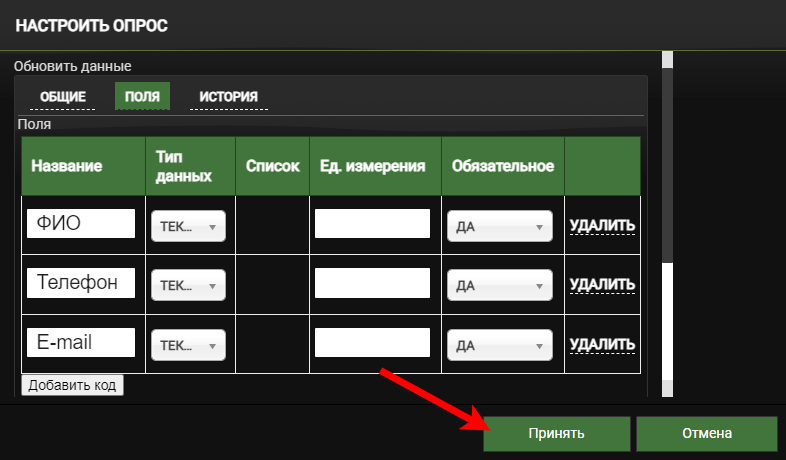This screenshot has width=786, height=460.
Task: Click the Телефон name input field
Action: [81, 284]
